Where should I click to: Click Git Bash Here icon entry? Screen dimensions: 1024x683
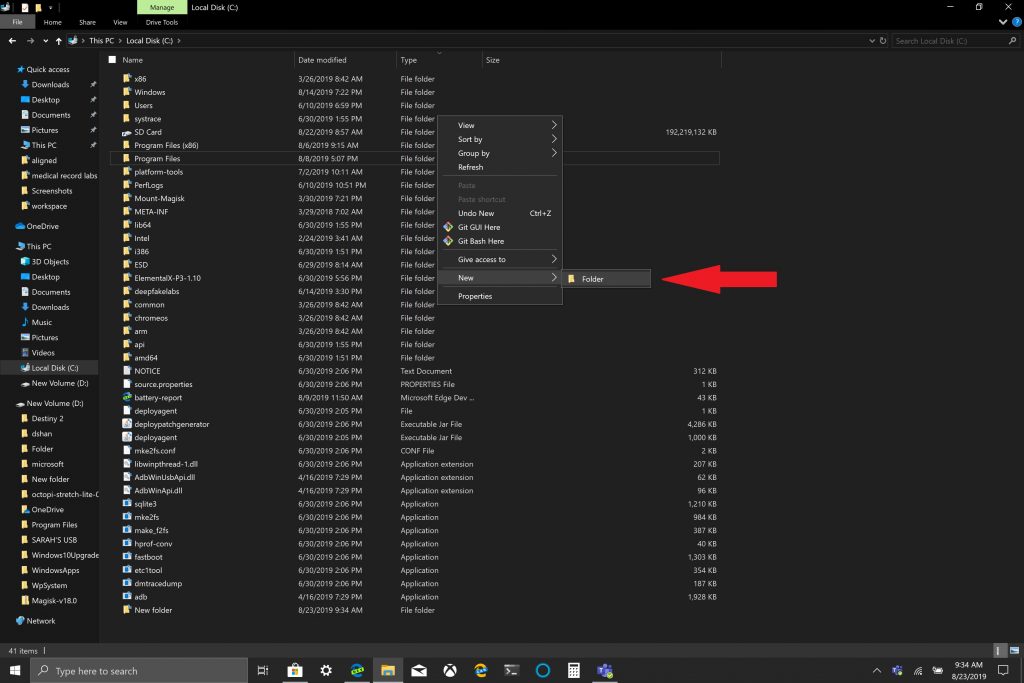click(x=480, y=241)
